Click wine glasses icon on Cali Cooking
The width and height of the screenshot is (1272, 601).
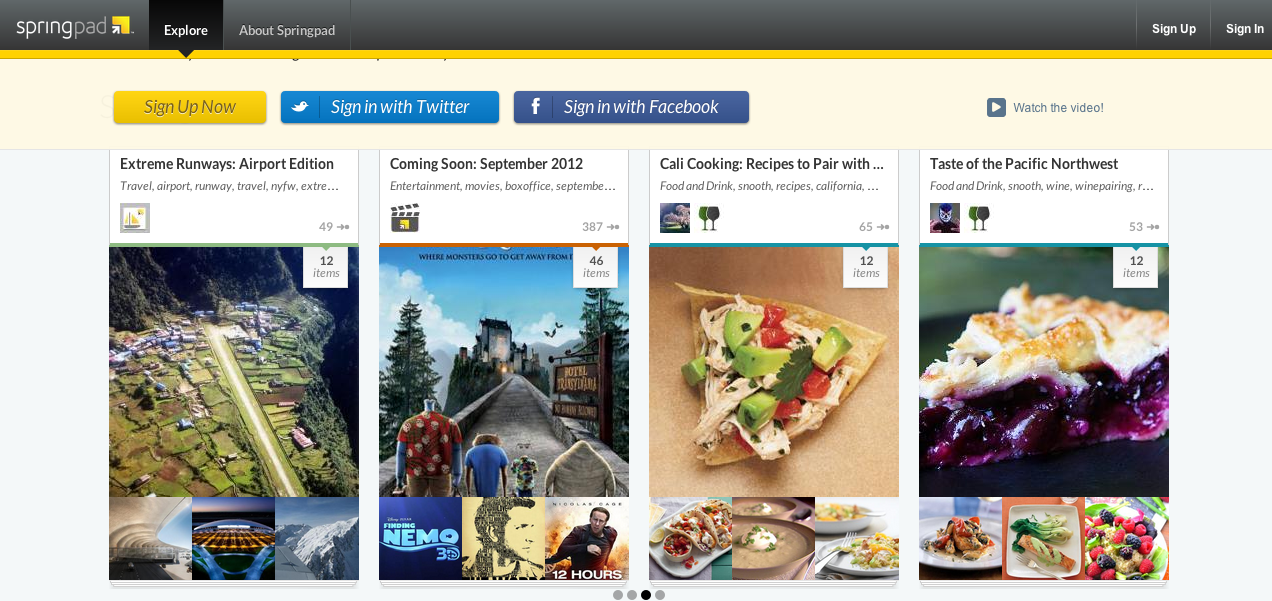click(x=709, y=218)
